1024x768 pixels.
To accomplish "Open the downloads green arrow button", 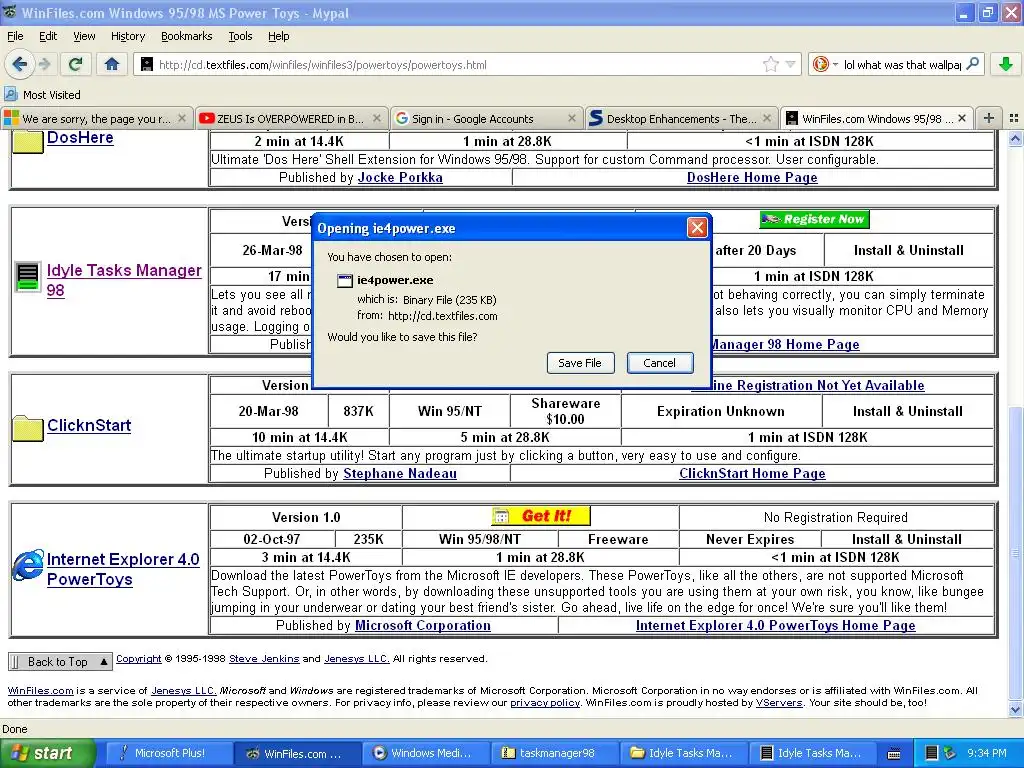I will coord(1006,64).
